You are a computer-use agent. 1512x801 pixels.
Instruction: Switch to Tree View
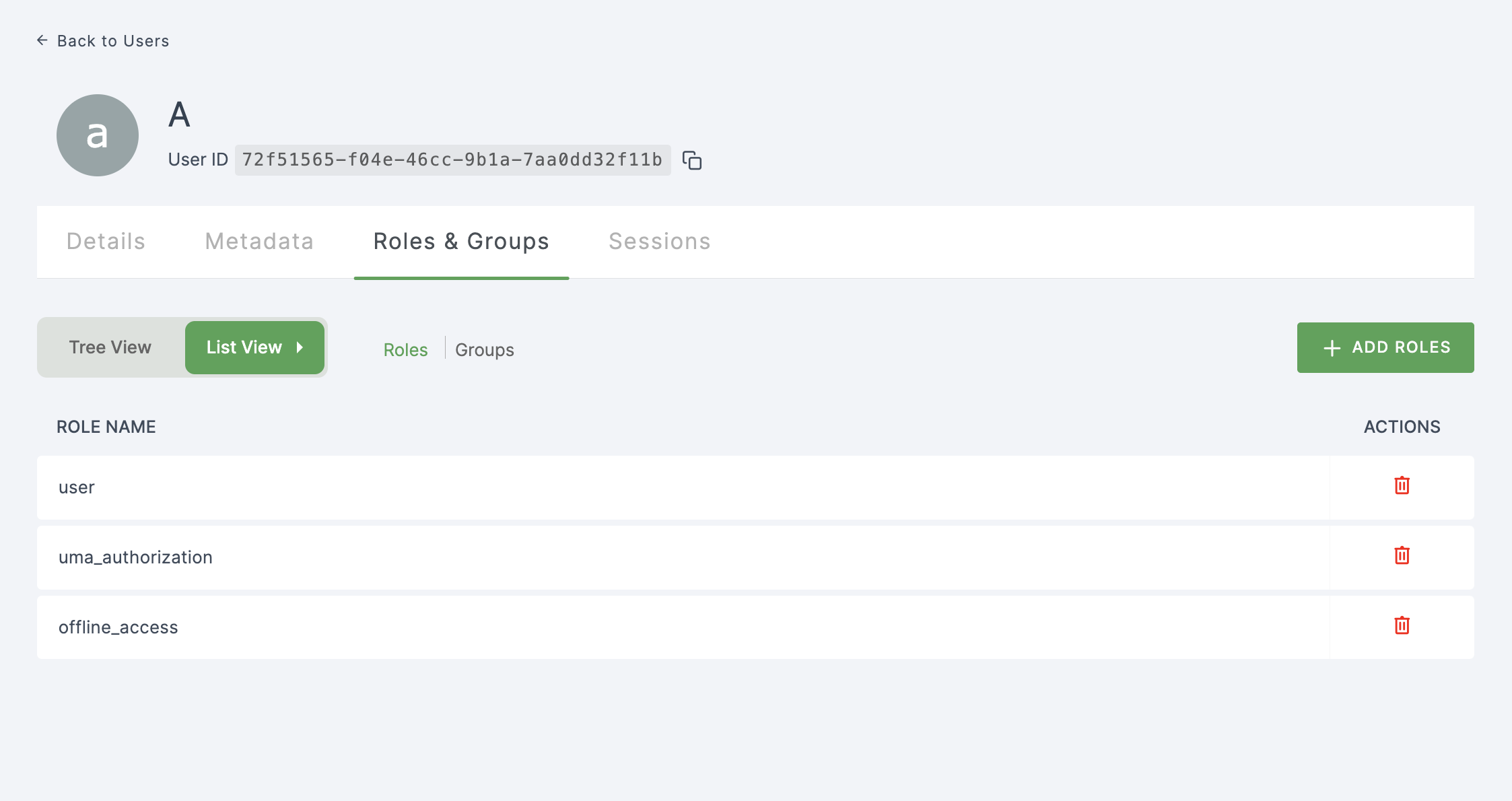[x=110, y=347]
